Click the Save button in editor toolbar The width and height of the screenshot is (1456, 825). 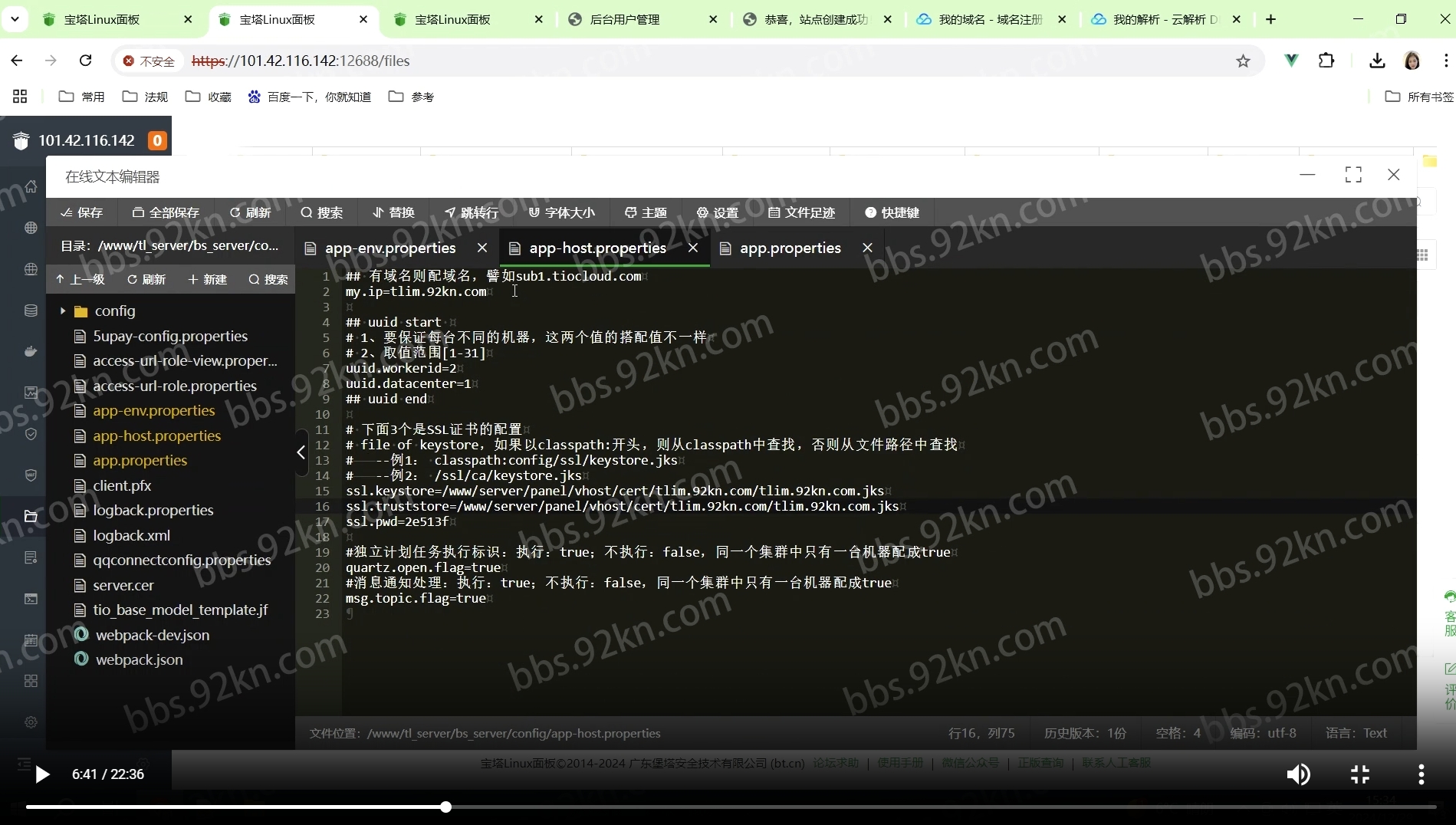81,212
